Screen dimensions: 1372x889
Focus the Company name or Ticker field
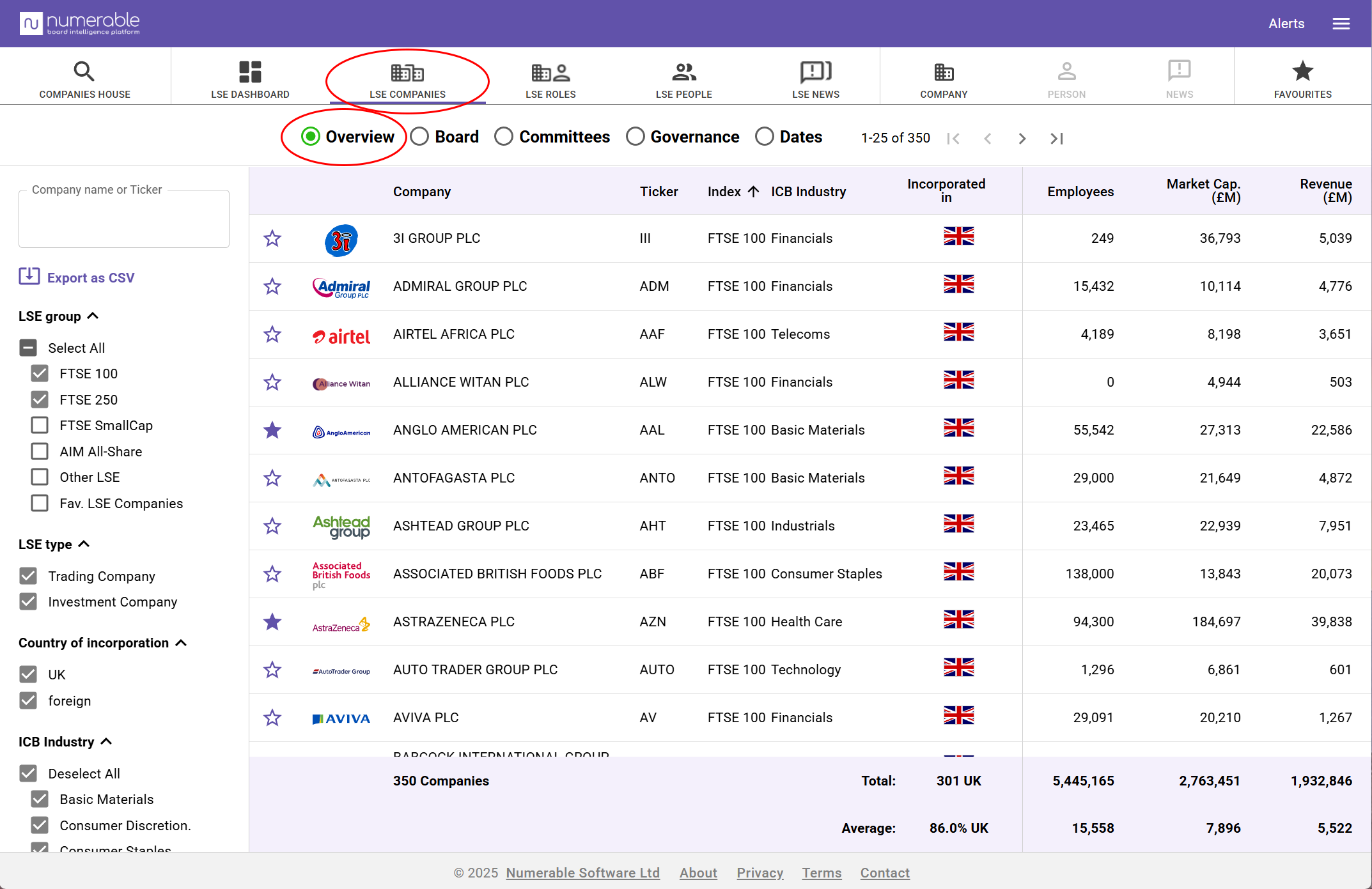[124, 219]
